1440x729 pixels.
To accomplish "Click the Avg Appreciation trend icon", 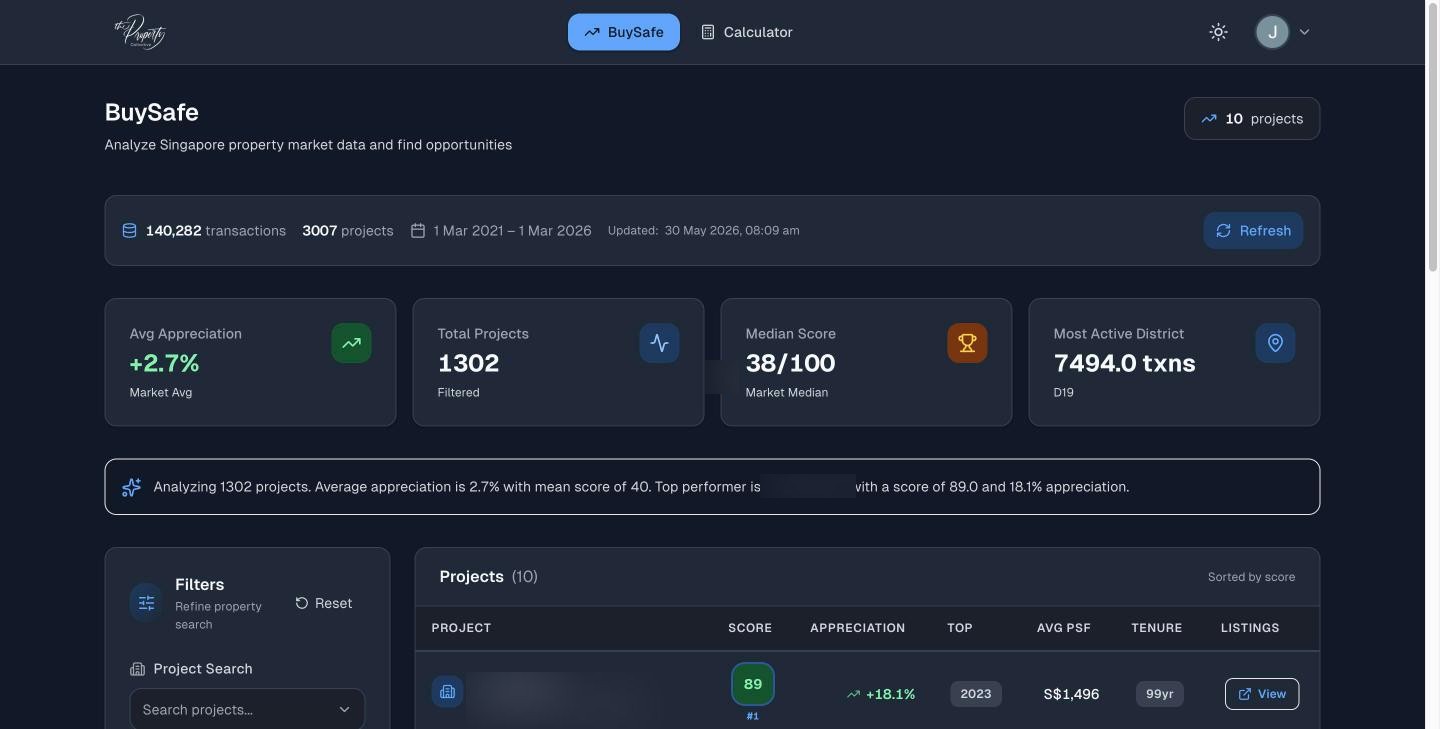I will (x=351, y=343).
